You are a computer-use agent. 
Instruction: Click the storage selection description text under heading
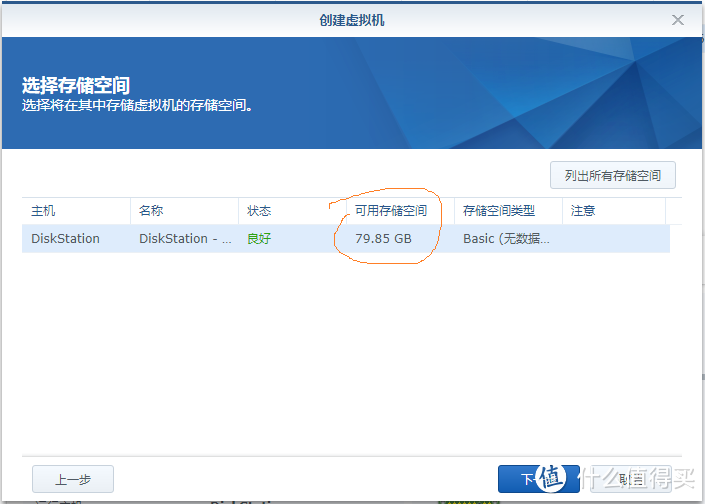[137, 104]
